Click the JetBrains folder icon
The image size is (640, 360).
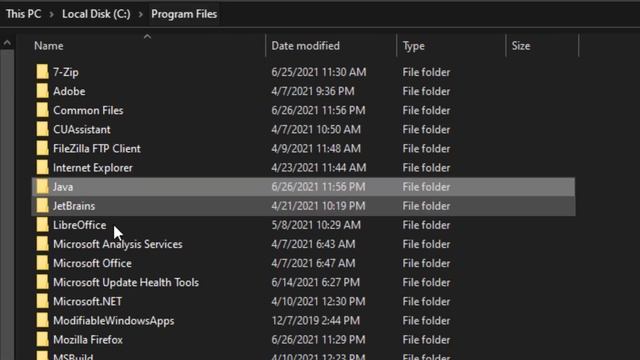point(42,206)
